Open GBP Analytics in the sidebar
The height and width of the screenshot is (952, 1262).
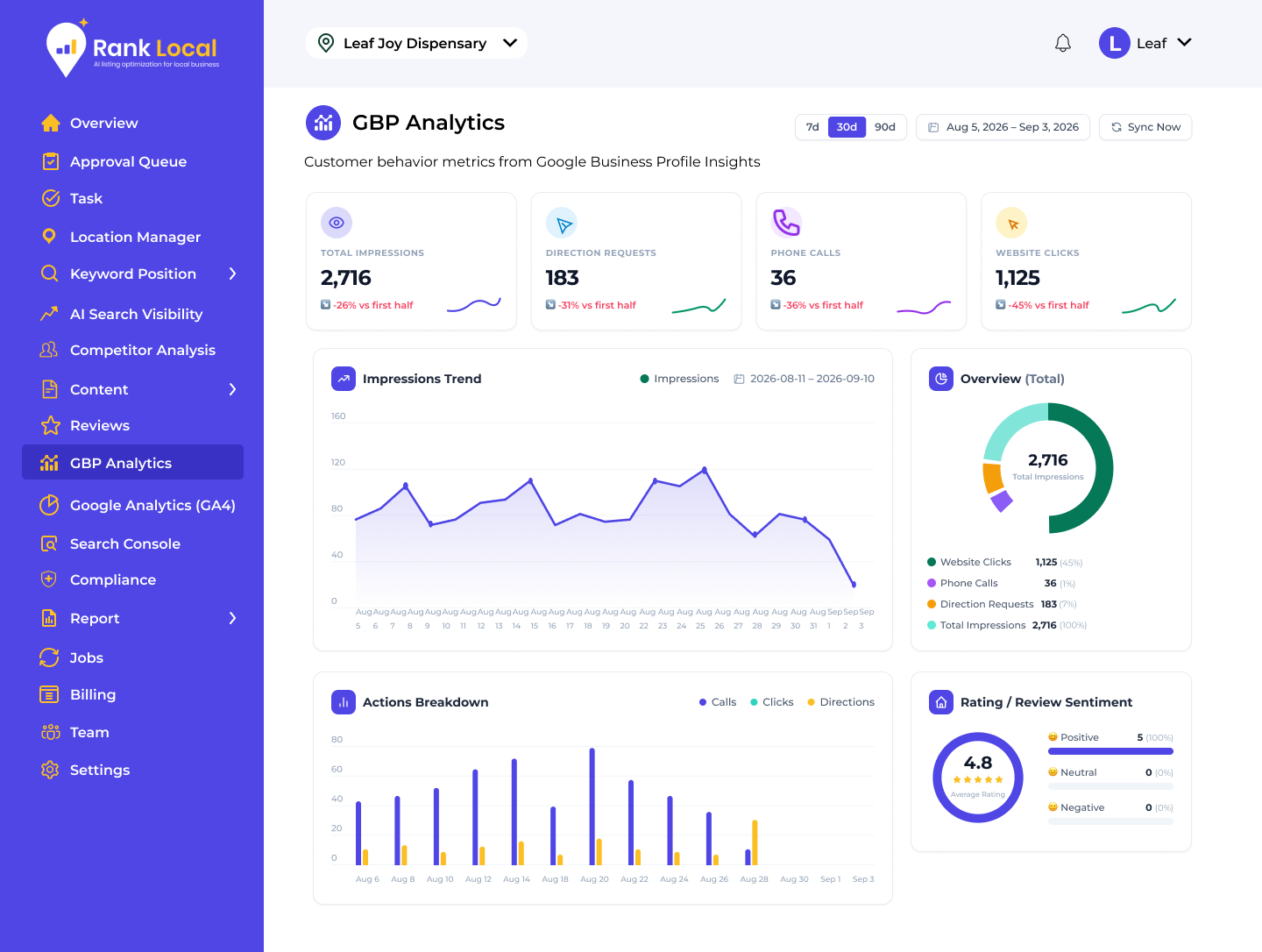coord(132,462)
